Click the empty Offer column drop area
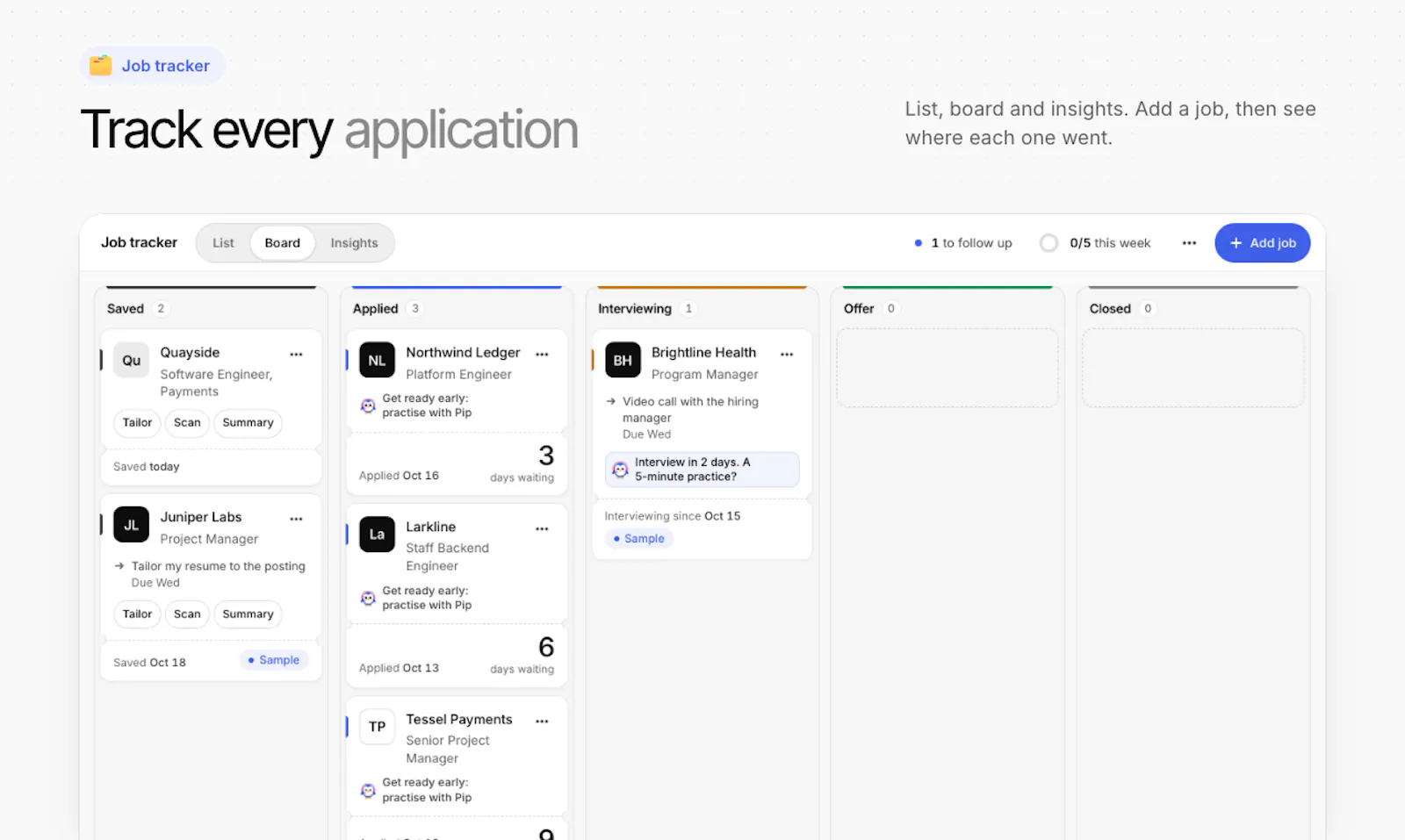Viewport: 1405px width, 840px height. click(947, 368)
